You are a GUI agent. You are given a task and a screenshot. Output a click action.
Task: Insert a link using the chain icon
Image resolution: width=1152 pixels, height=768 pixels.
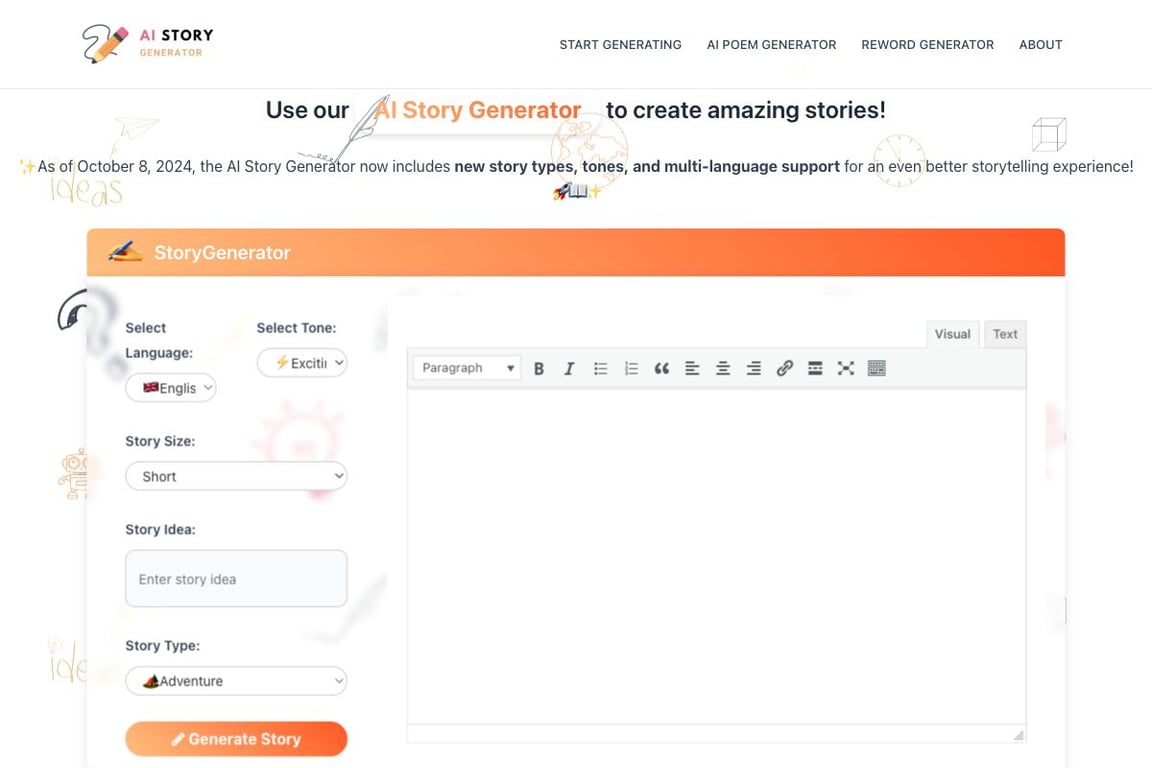pyautogui.click(x=785, y=368)
